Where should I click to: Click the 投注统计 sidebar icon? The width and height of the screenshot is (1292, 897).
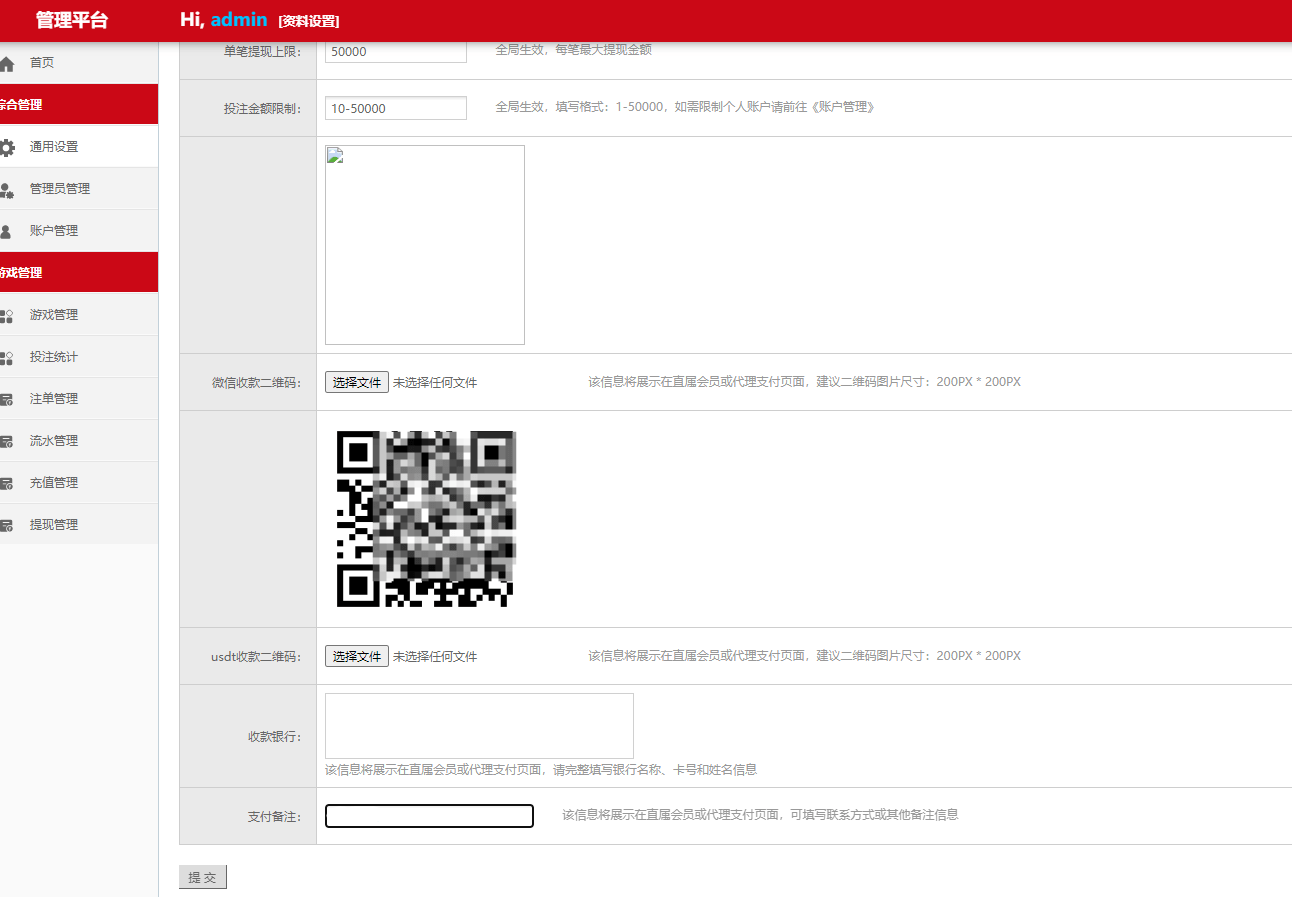pos(7,358)
